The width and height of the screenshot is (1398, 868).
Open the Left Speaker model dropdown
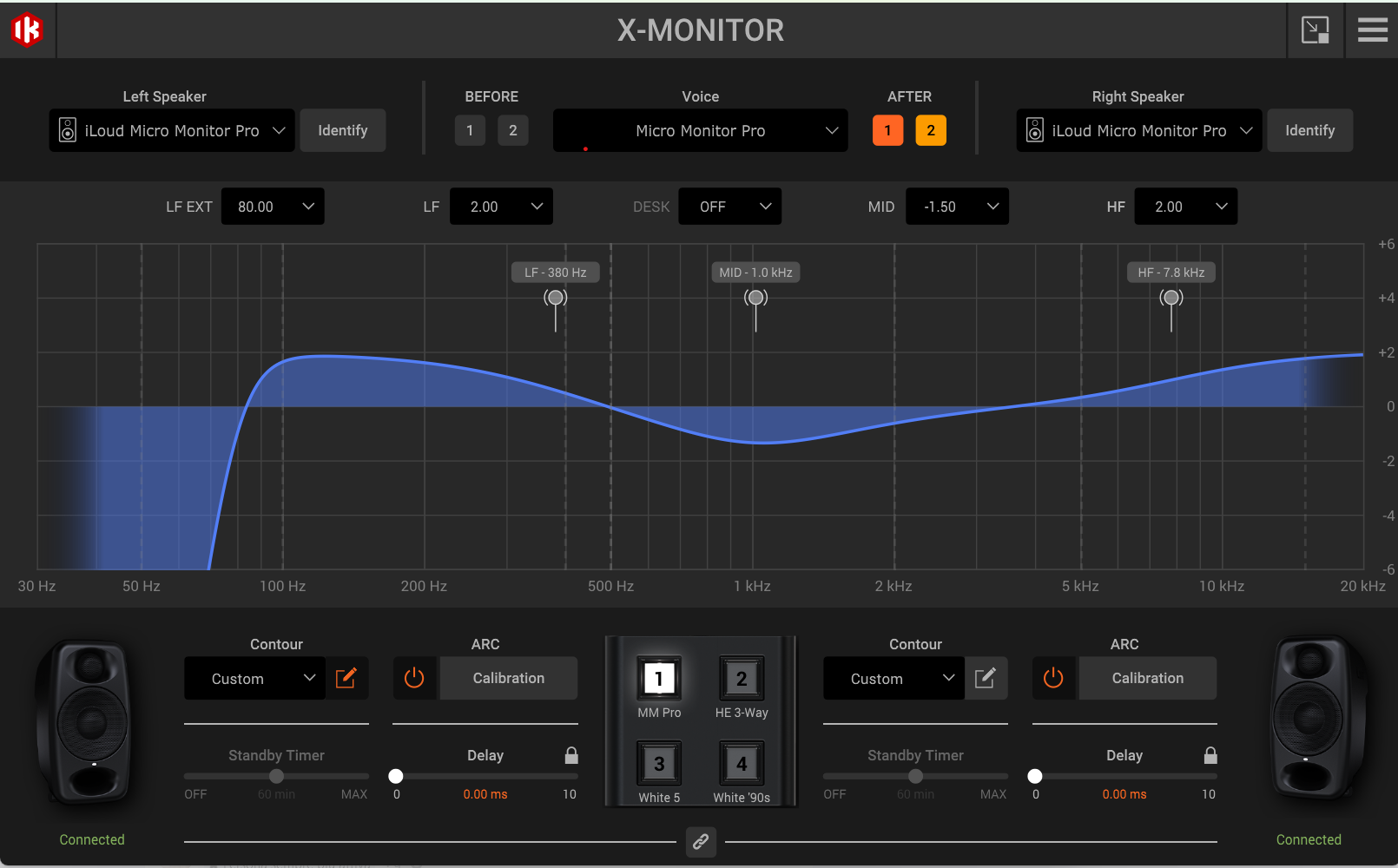coord(172,131)
